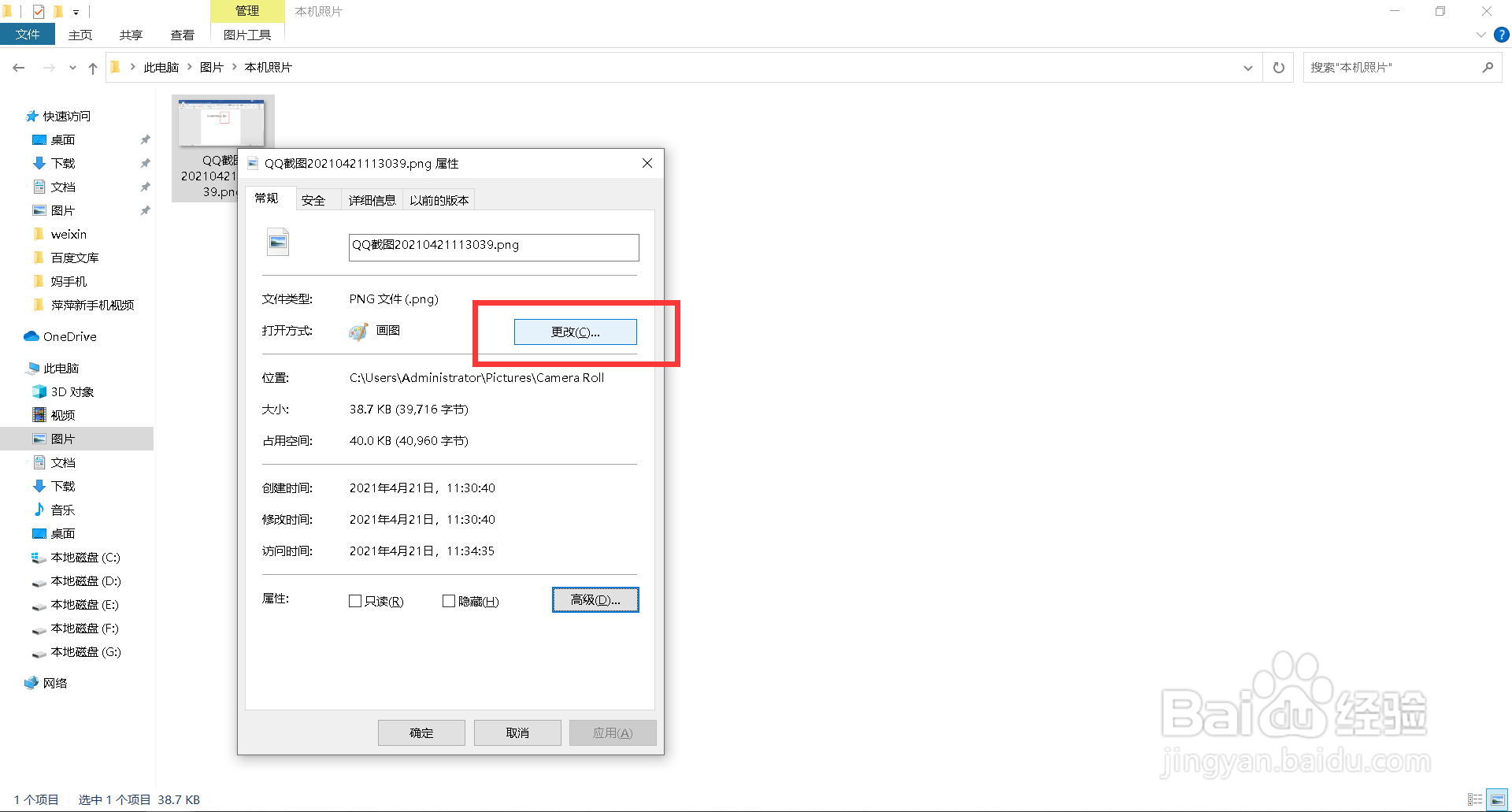
Task: Edit the file name field
Action: [494, 247]
